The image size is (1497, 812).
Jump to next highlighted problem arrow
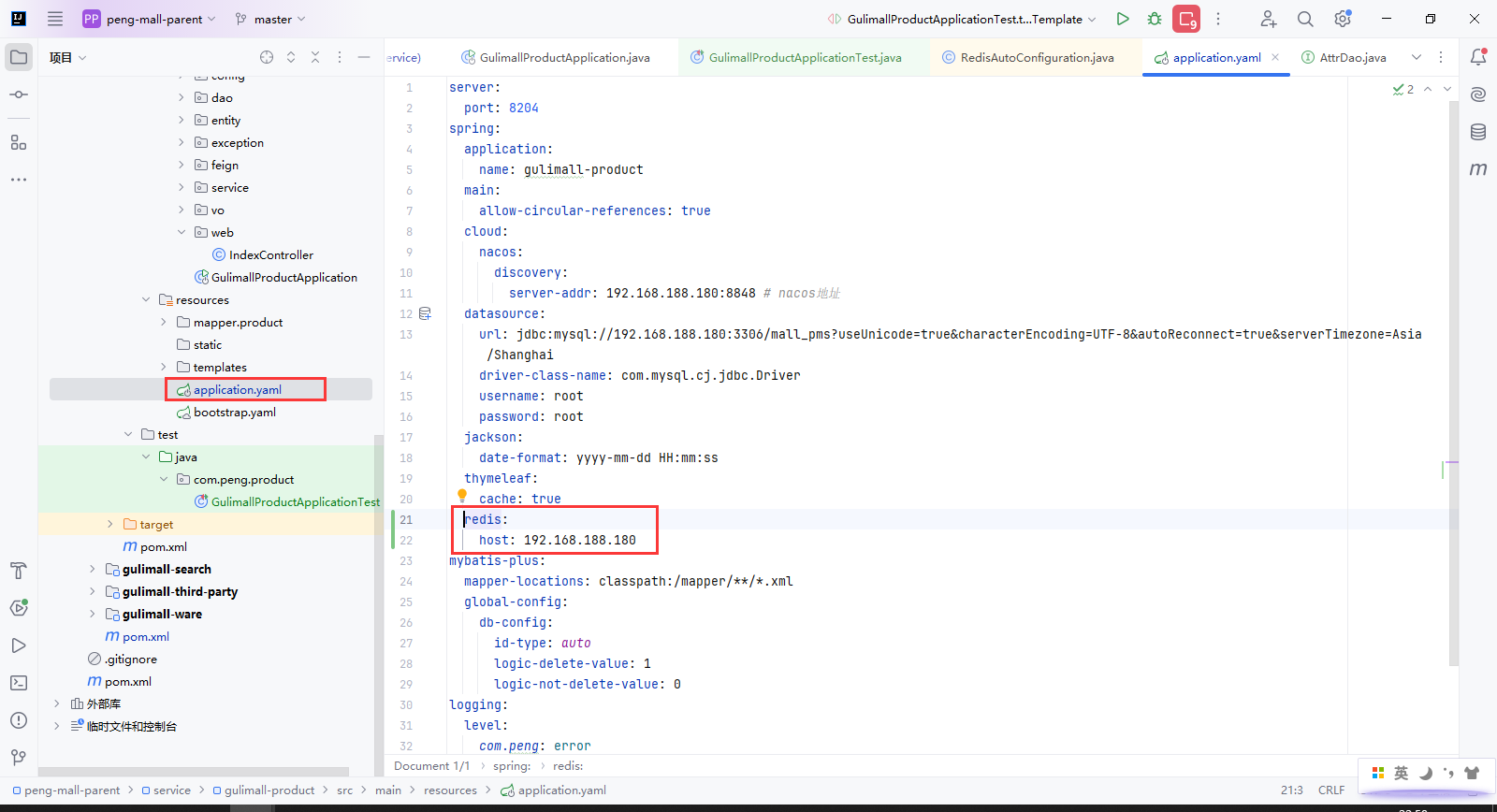1447,89
